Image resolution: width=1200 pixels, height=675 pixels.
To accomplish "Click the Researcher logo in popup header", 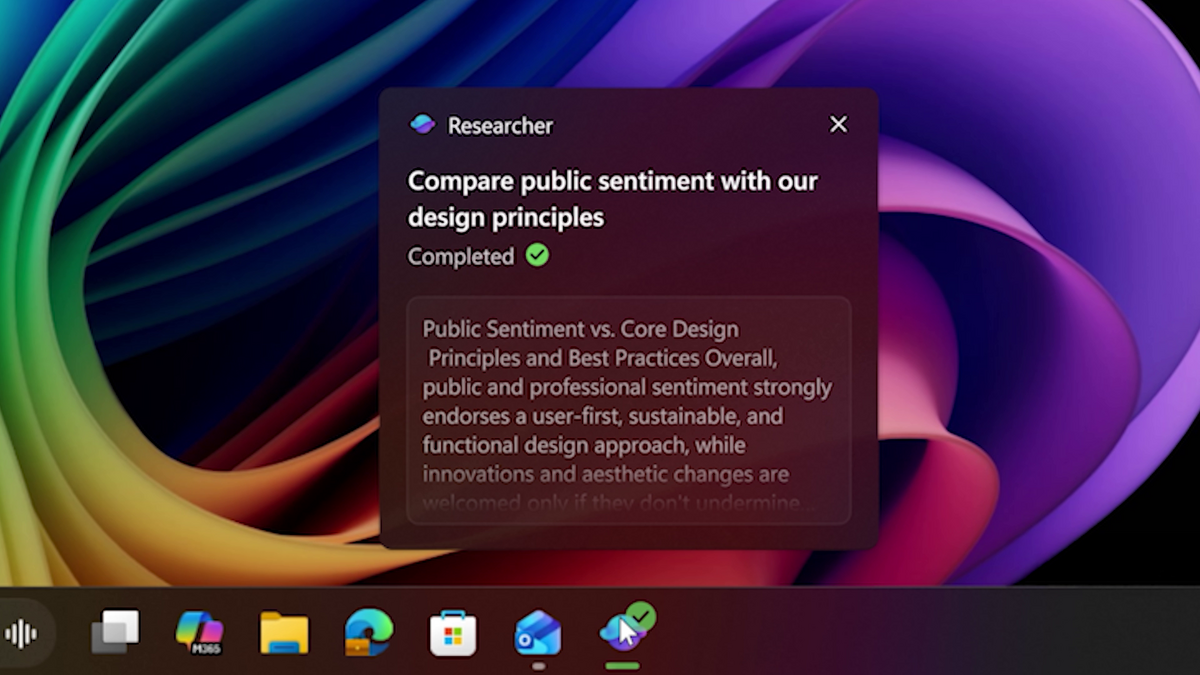I will [x=423, y=125].
